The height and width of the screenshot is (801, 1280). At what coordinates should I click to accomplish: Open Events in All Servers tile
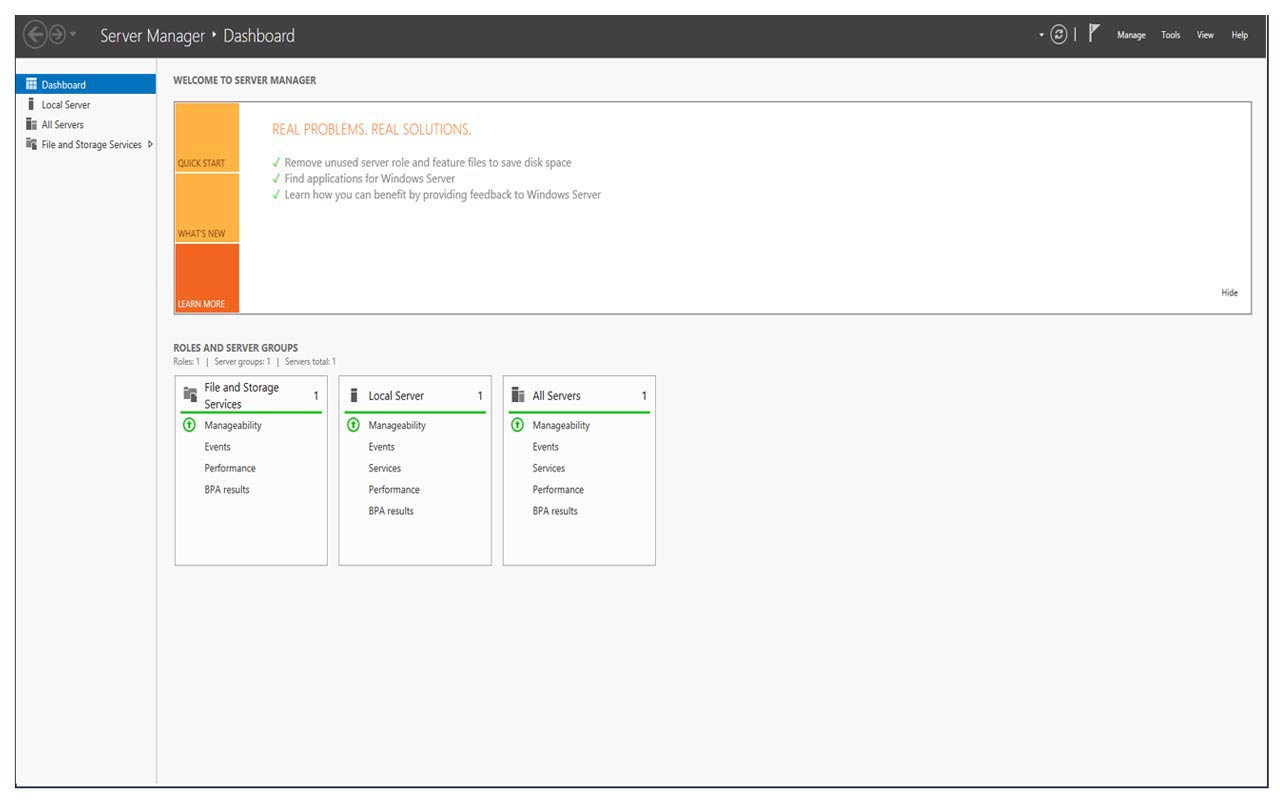pos(545,447)
